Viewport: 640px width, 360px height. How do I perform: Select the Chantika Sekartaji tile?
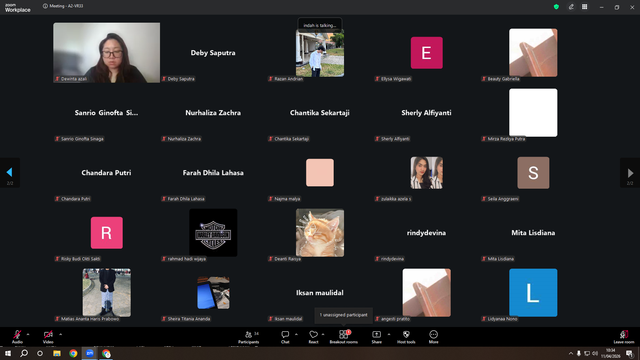[320, 113]
